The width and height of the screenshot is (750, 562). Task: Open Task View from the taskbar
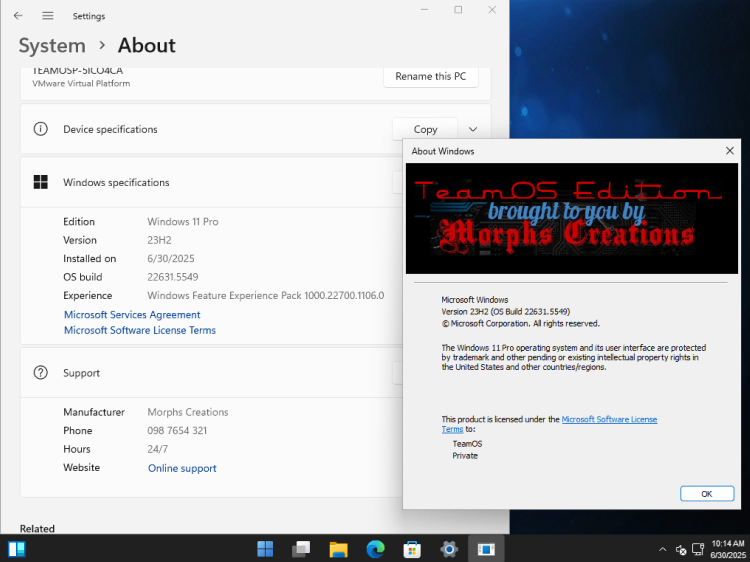[x=301, y=549]
